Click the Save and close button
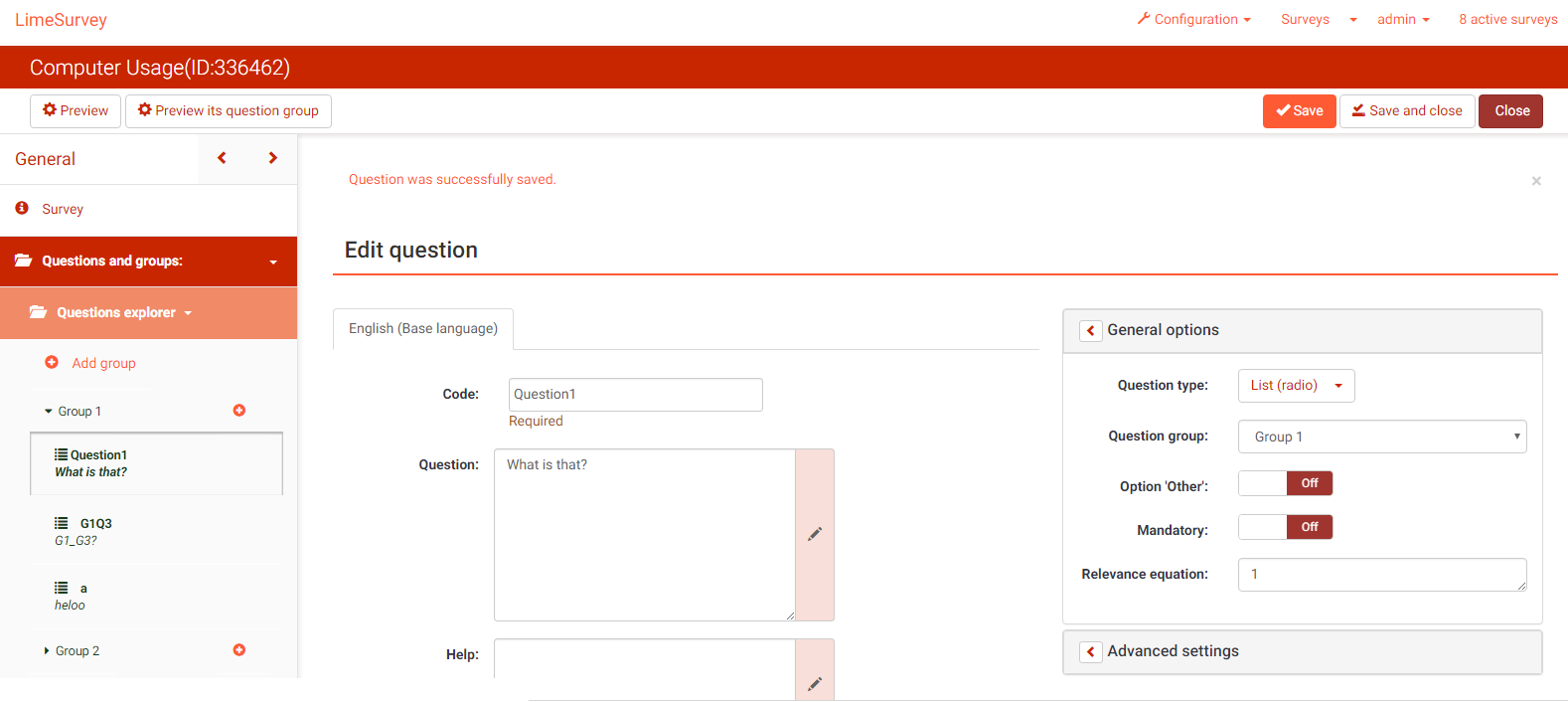Screen dimensions: 1568x702 point(1406,111)
